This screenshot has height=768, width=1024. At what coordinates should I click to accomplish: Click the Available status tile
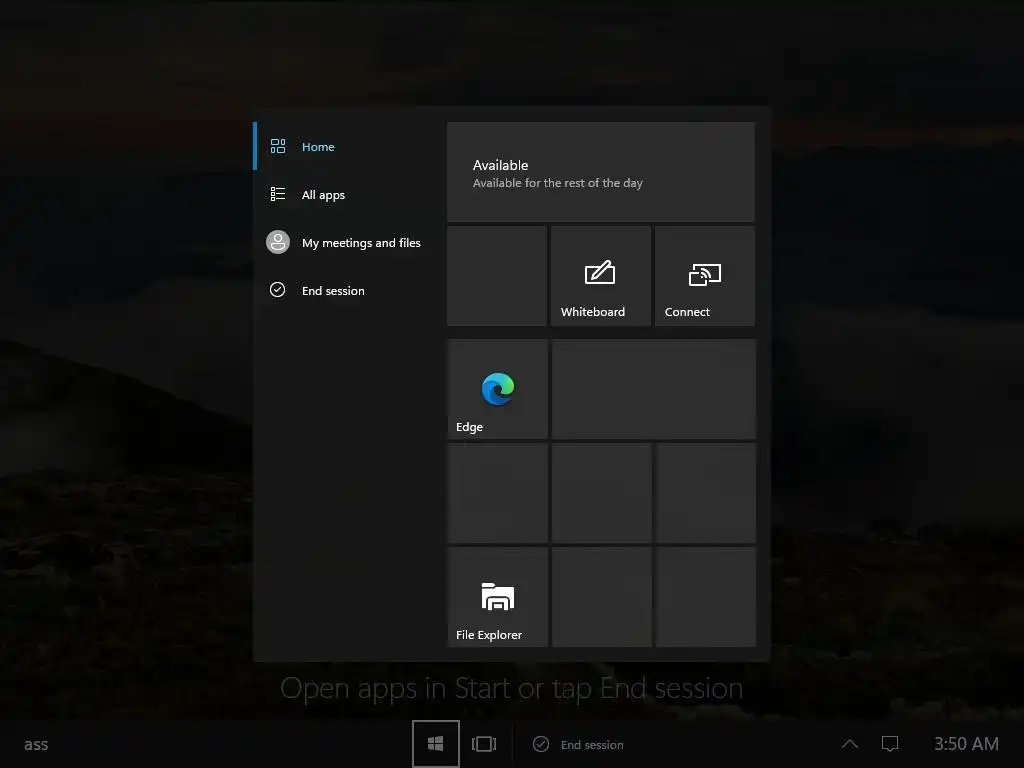tap(601, 172)
